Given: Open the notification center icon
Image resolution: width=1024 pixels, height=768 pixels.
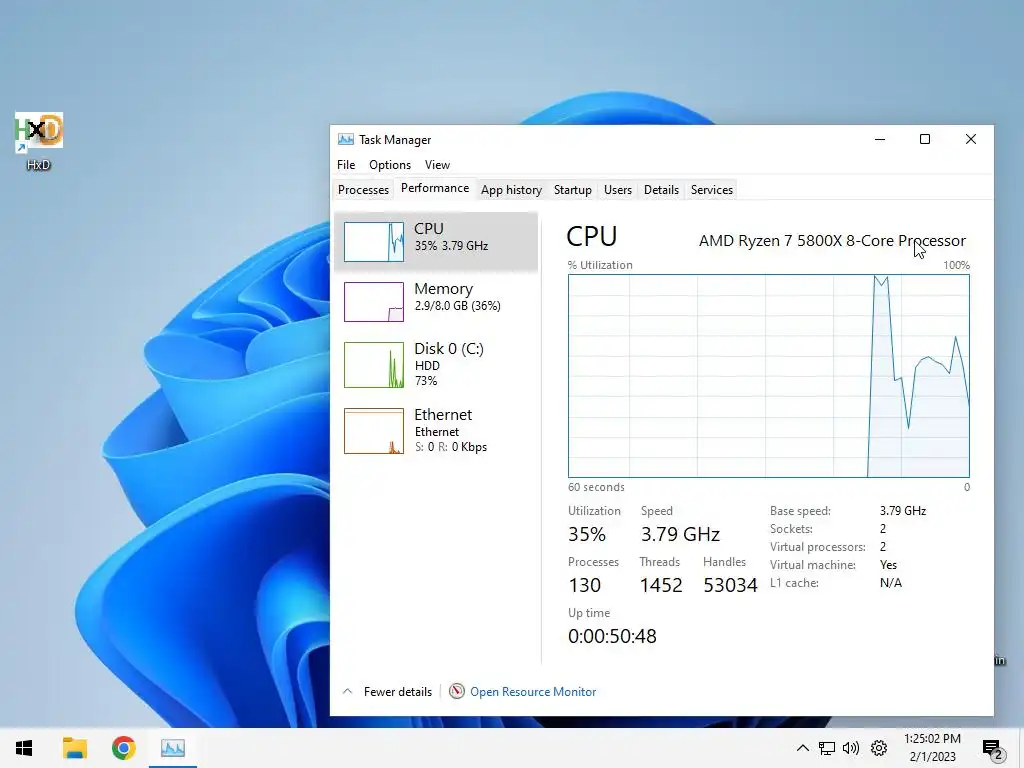Looking at the screenshot, I should [992, 749].
